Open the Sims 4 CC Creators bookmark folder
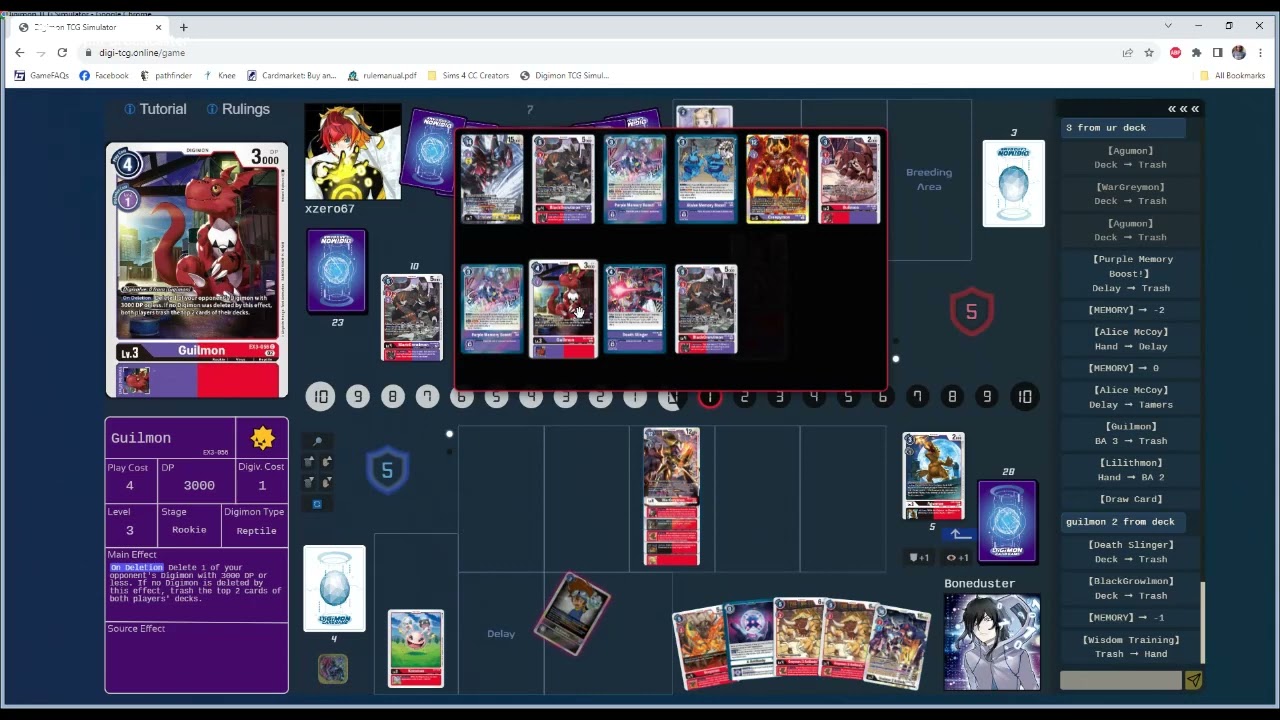Viewport: 1280px width, 720px height. click(x=468, y=75)
